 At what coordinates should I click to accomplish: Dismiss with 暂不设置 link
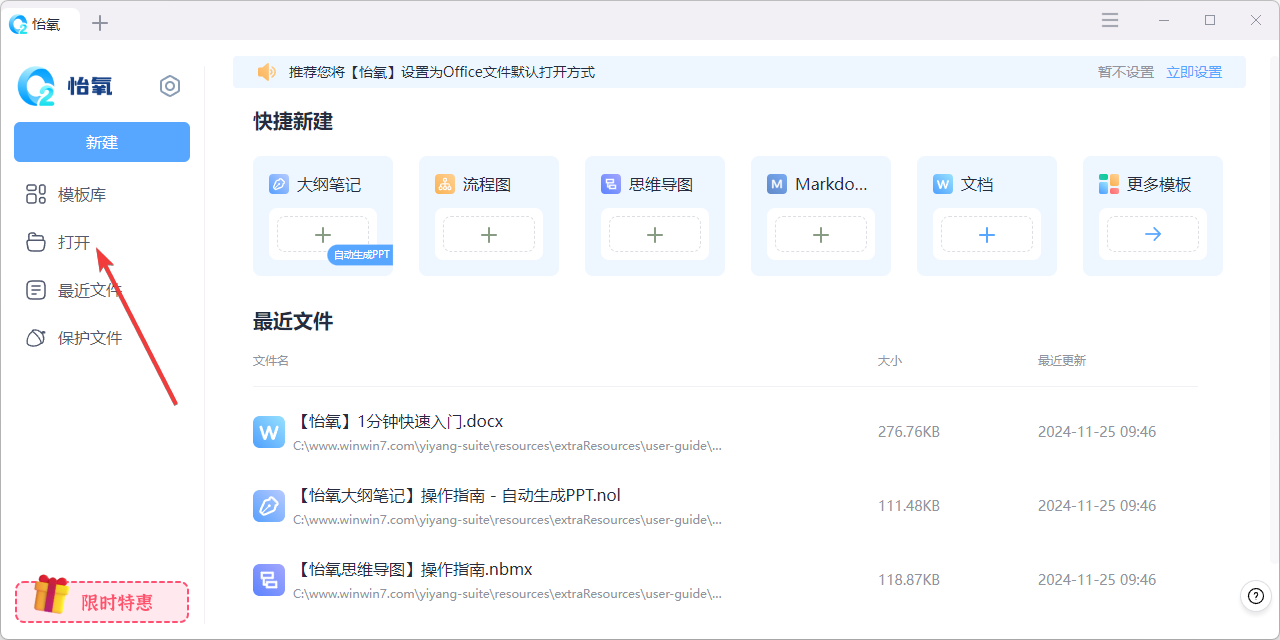click(x=1125, y=71)
